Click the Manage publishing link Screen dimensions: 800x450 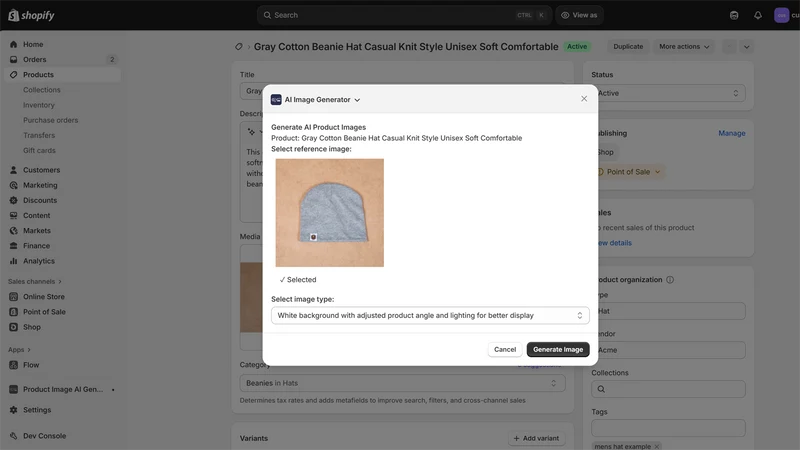coord(732,133)
